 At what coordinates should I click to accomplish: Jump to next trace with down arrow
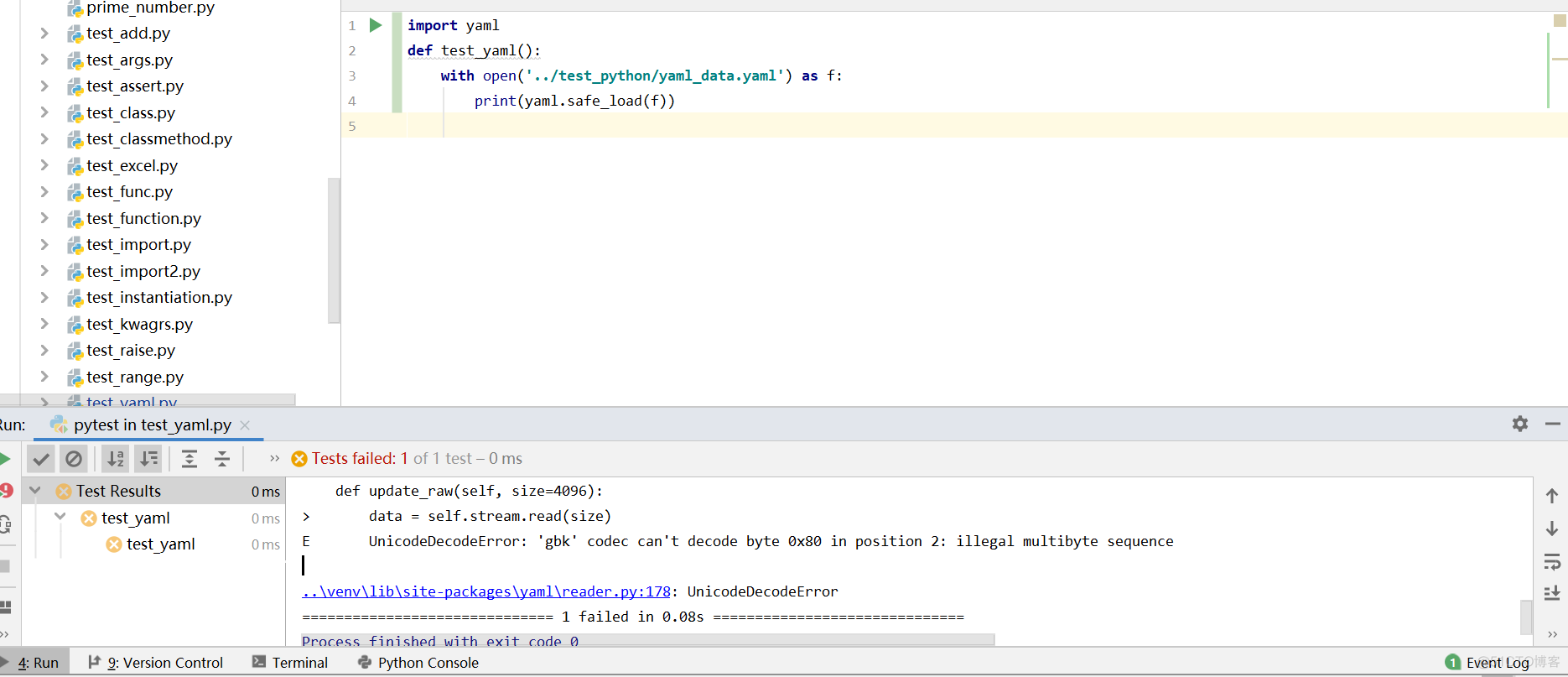click(x=1552, y=529)
